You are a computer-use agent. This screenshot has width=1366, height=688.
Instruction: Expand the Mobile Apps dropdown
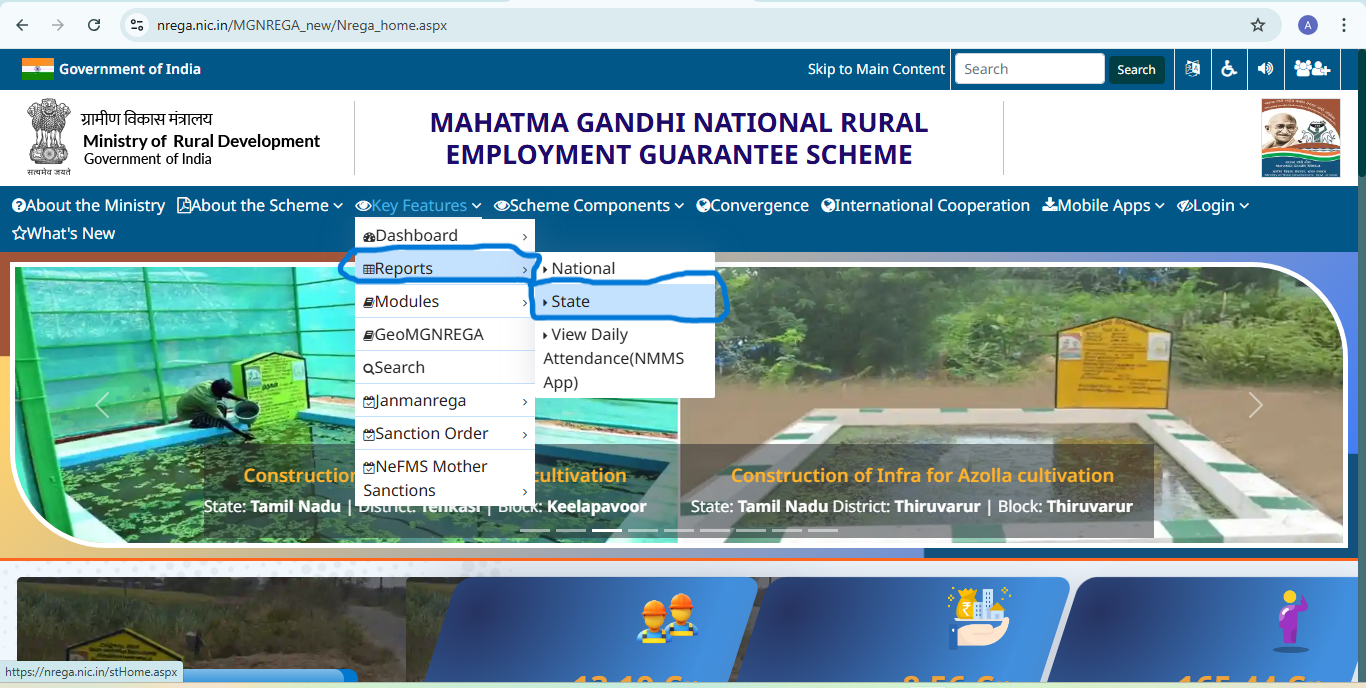tap(1102, 205)
